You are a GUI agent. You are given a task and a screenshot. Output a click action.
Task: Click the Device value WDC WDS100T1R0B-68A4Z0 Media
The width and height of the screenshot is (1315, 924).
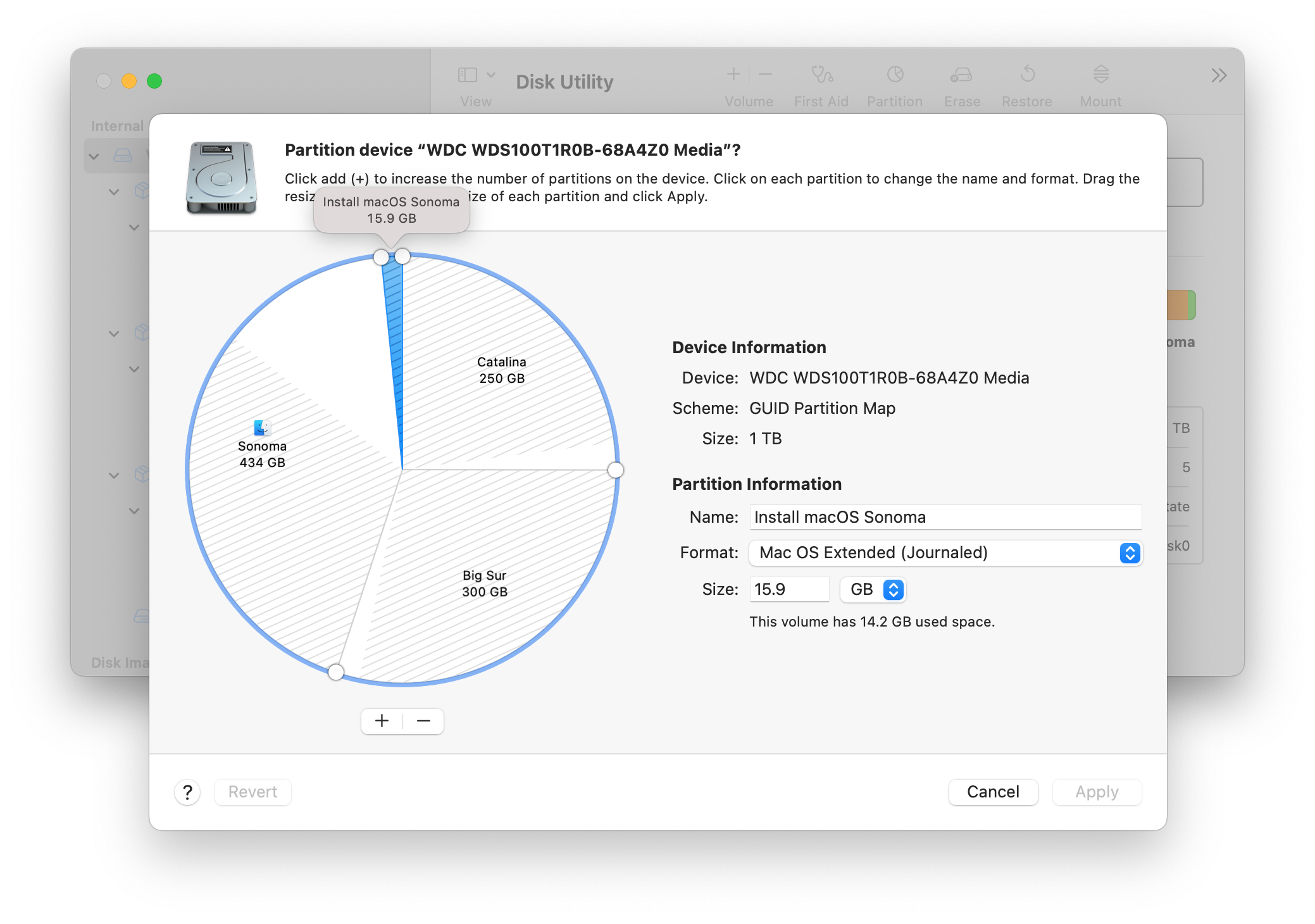889,378
